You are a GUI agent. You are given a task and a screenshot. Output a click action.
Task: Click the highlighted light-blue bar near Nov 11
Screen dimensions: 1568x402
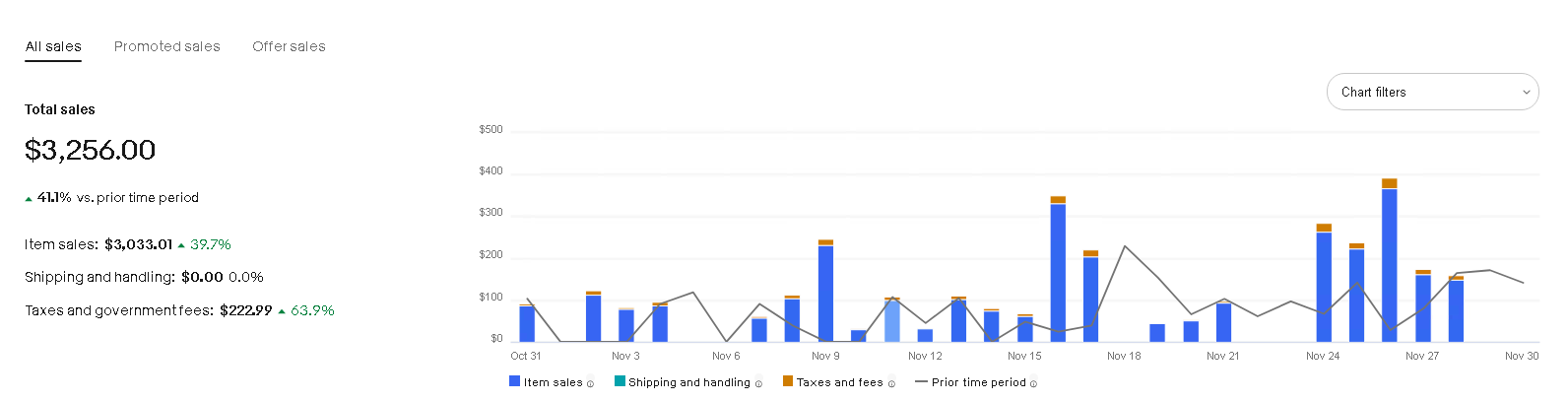[x=892, y=320]
